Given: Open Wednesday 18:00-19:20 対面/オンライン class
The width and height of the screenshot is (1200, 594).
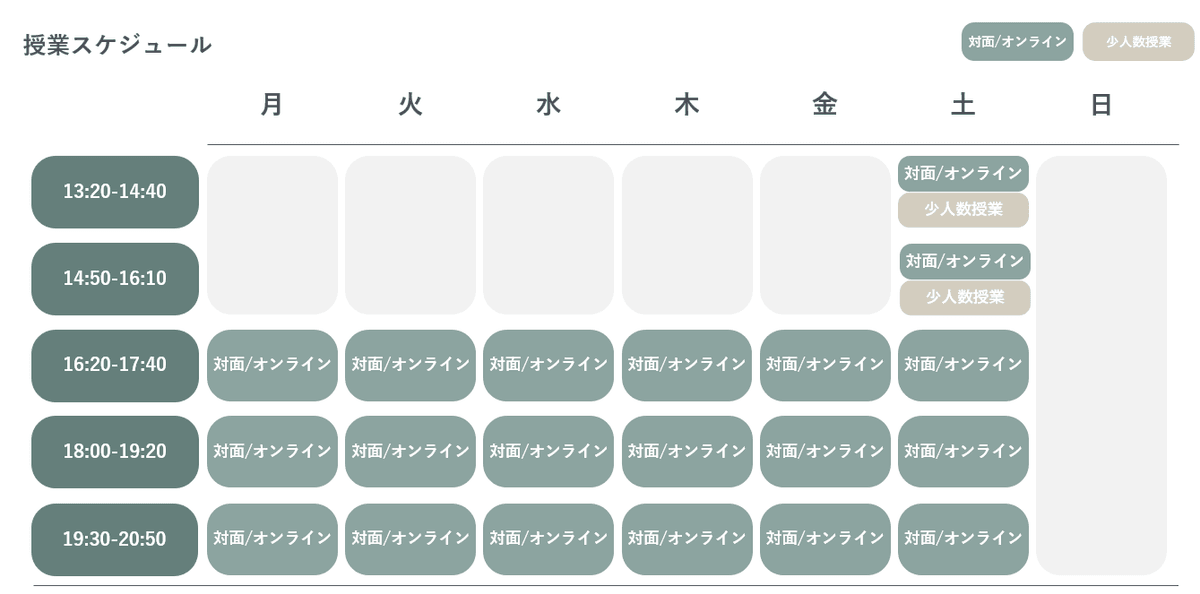Looking at the screenshot, I should pyautogui.click(x=548, y=451).
